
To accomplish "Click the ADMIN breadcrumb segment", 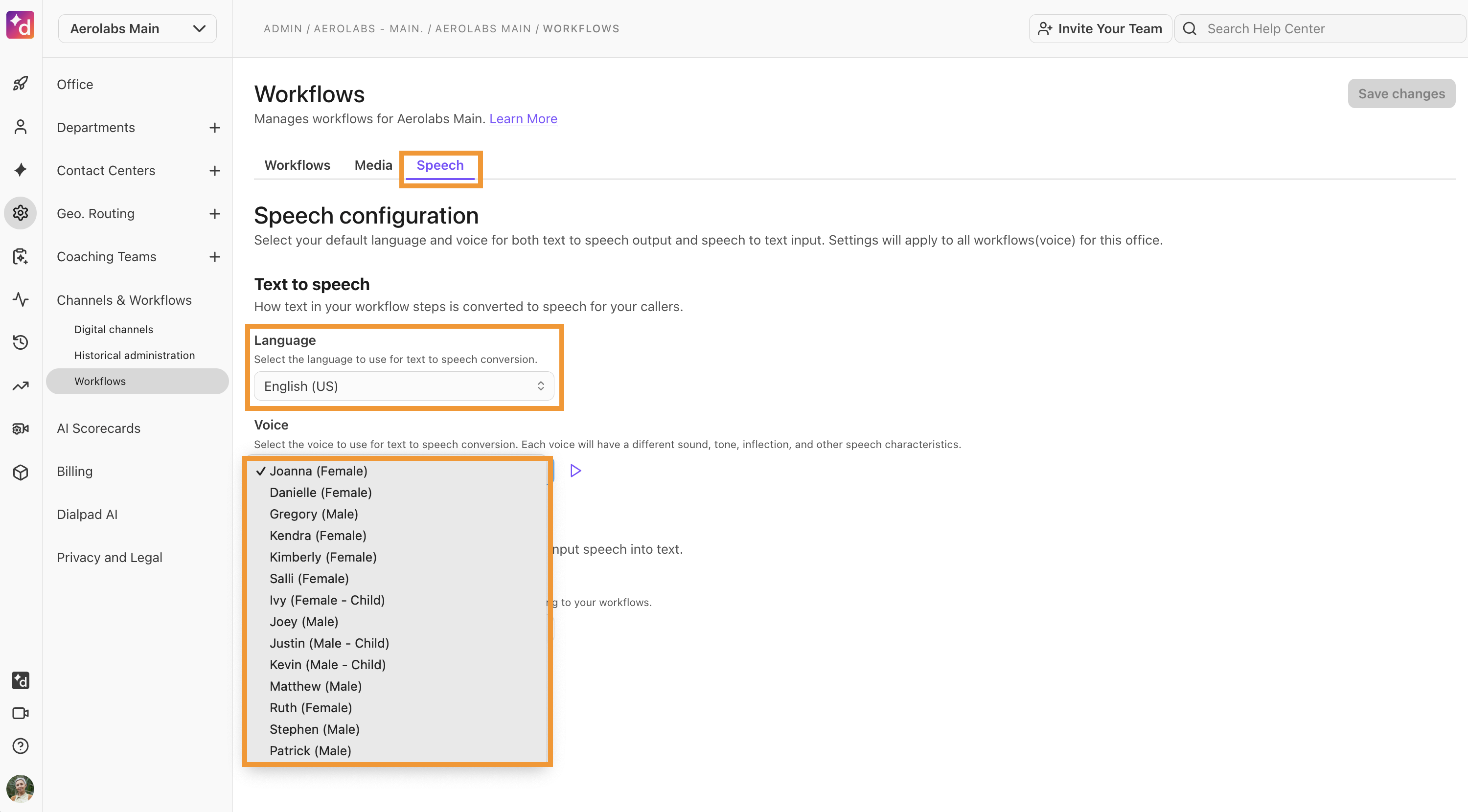I will [x=283, y=28].
